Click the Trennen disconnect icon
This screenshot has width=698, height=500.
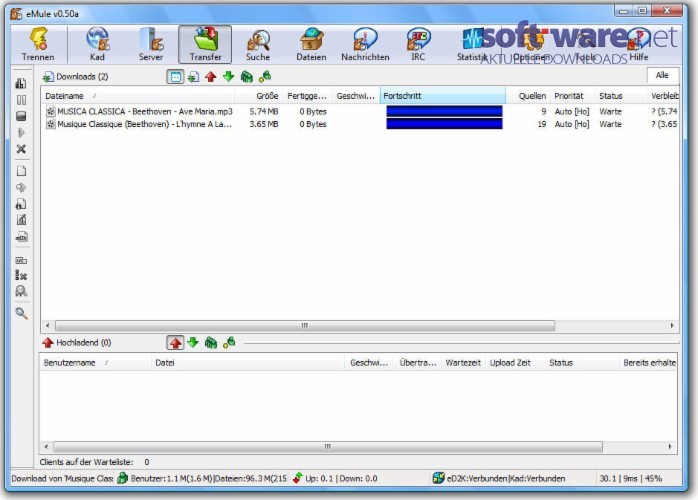point(38,44)
